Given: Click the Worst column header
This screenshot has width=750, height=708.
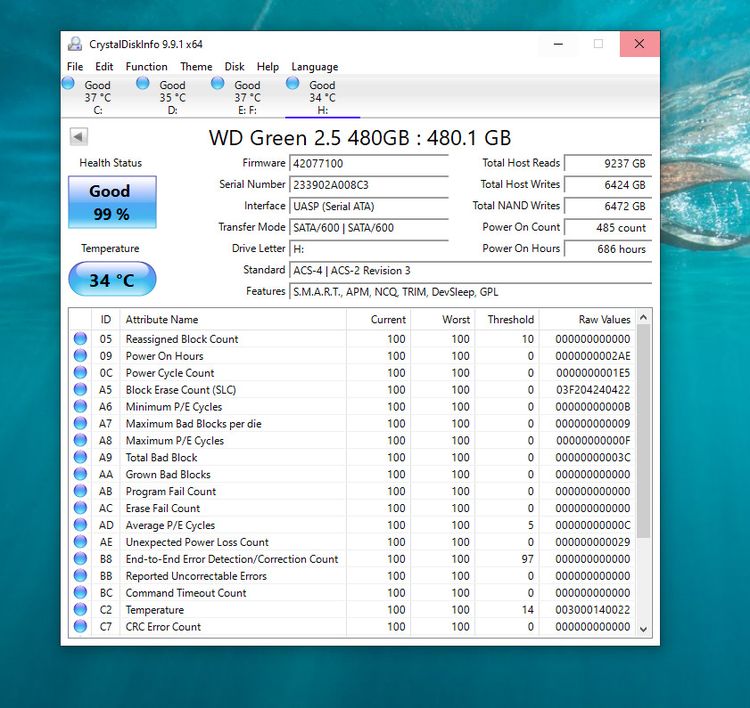Looking at the screenshot, I should click(x=443, y=320).
